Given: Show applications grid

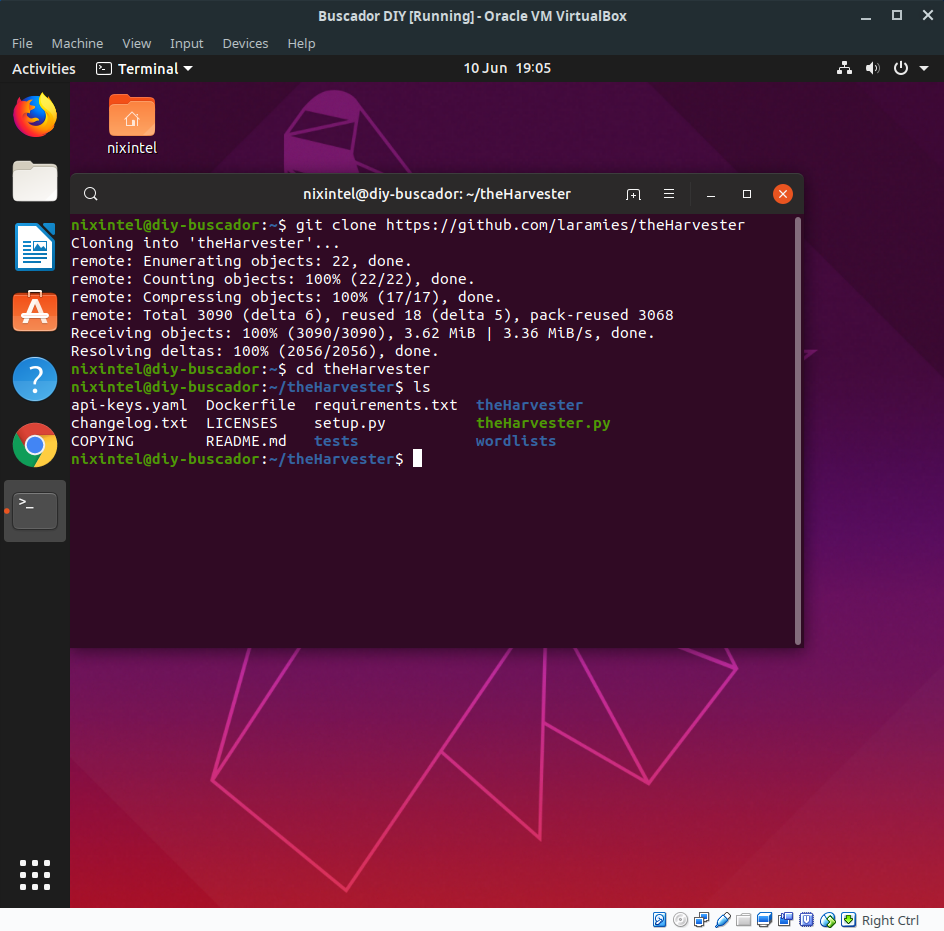Looking at the screenshot, I should [35, 874].
